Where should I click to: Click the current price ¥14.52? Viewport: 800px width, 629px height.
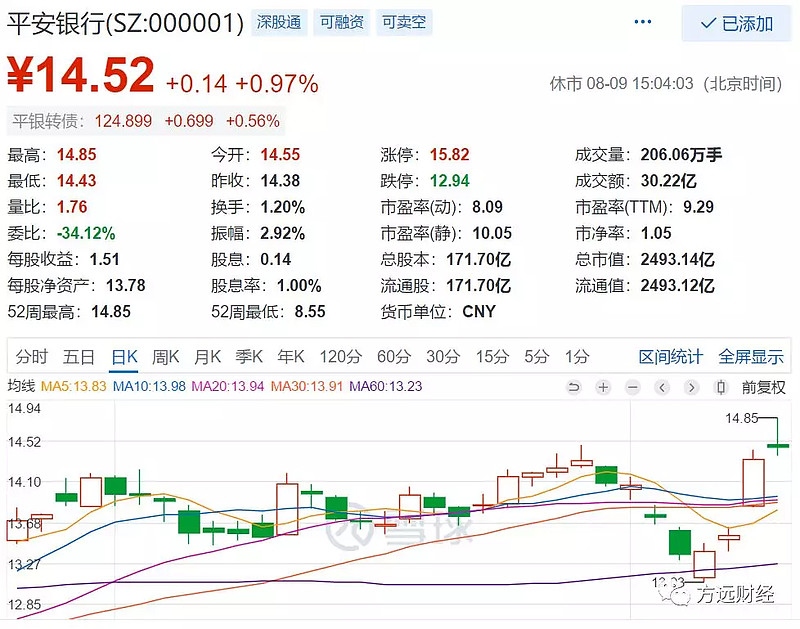(x=81, y=75)
